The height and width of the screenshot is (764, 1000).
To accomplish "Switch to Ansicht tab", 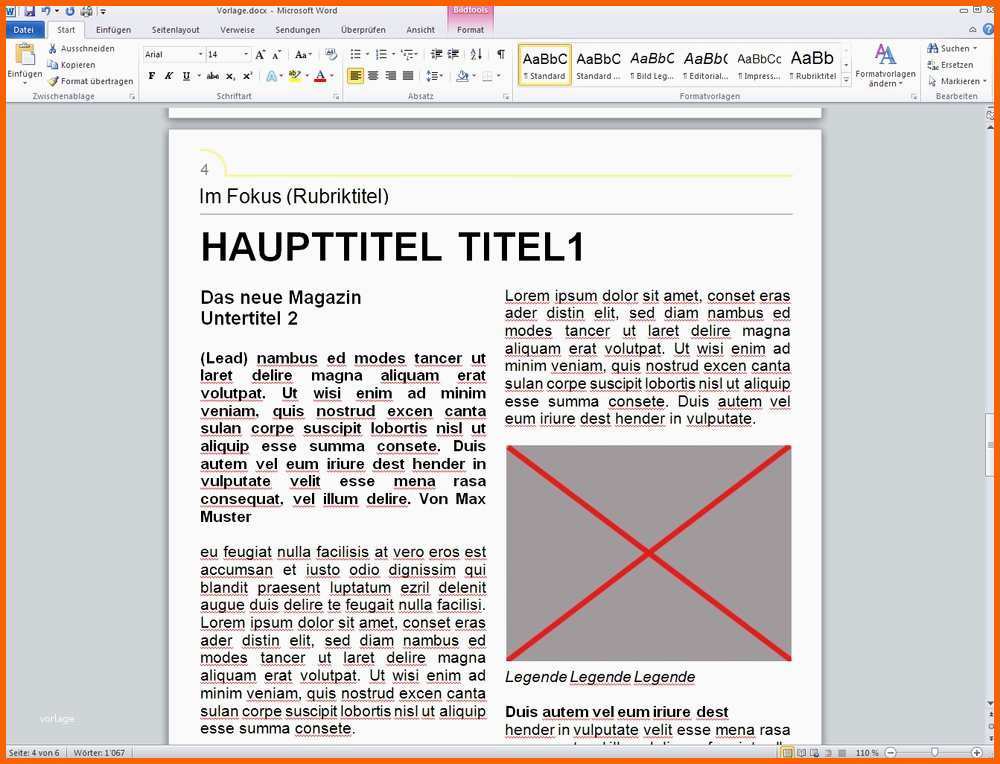I will [x=420, y=29].
